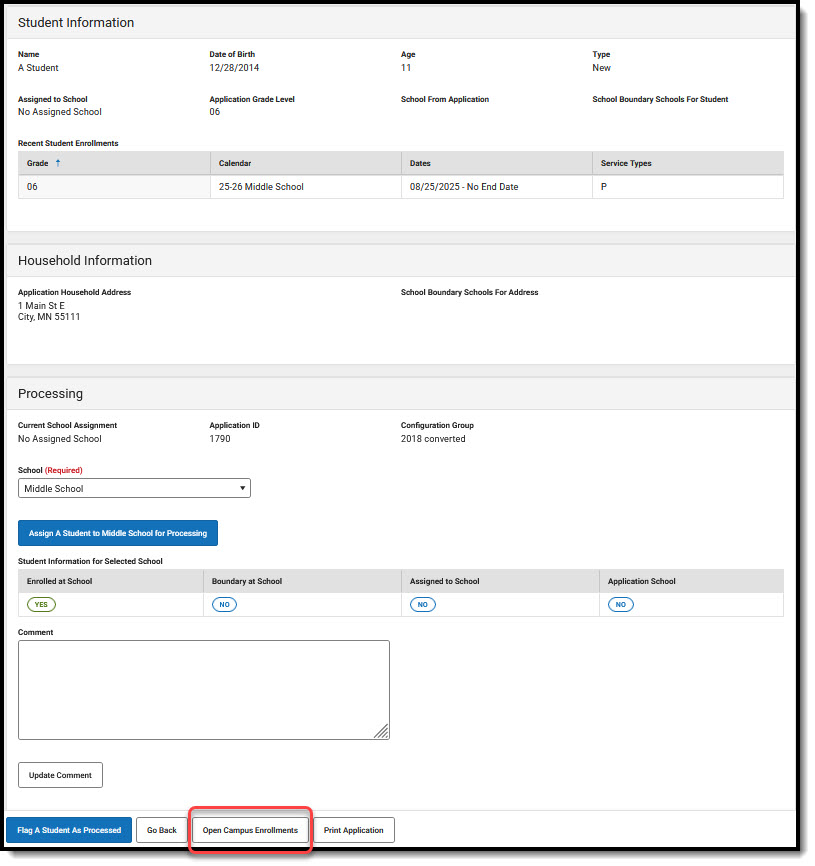Click the Processing section header
The width and height of the screenshot is (815, 866).
(x=50, y=393)
